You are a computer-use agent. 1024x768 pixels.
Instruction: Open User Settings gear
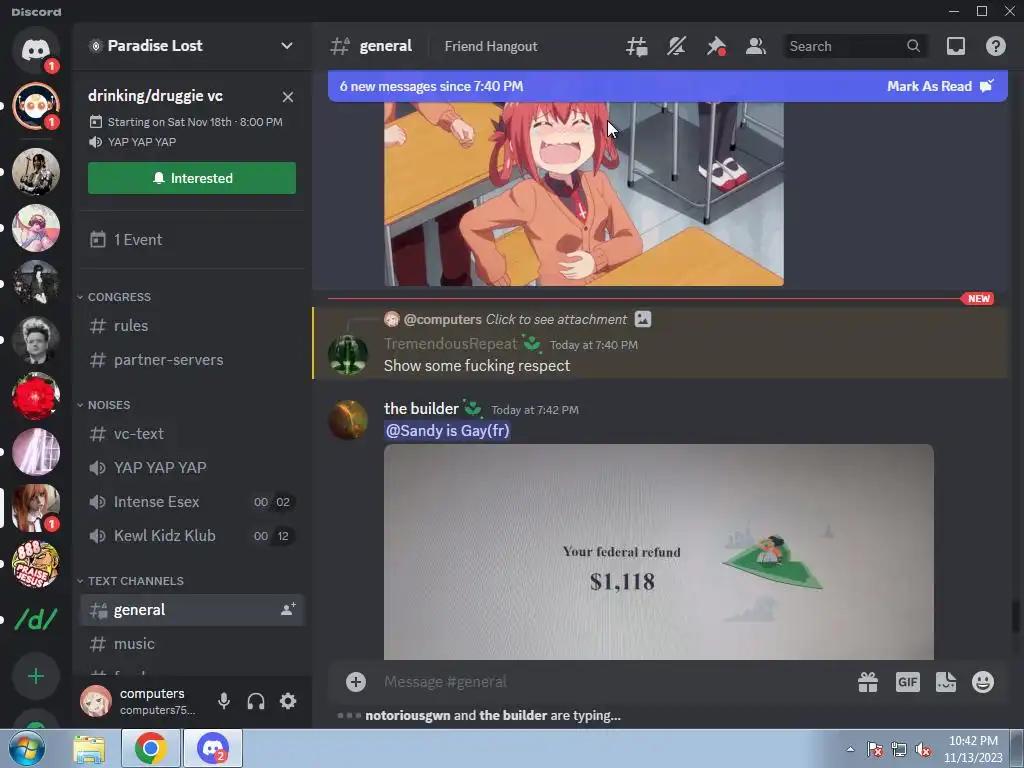coord(288,701)
